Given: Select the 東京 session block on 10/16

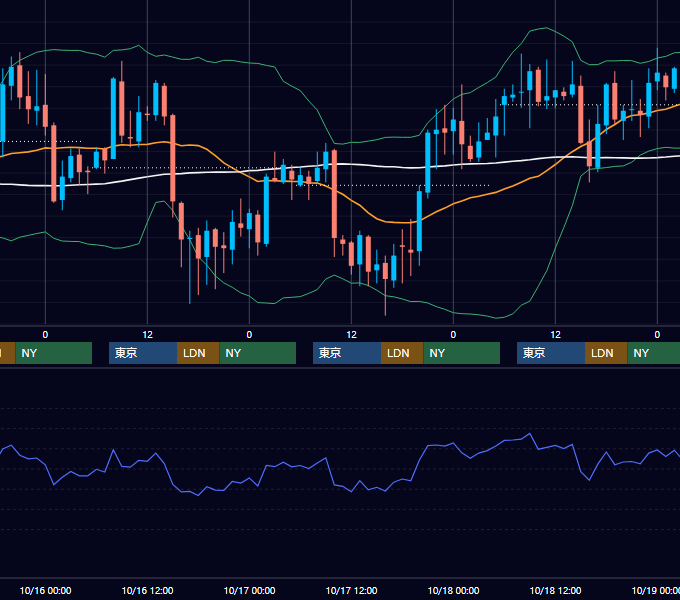Looking at the screenshot, I should [143, 353].
